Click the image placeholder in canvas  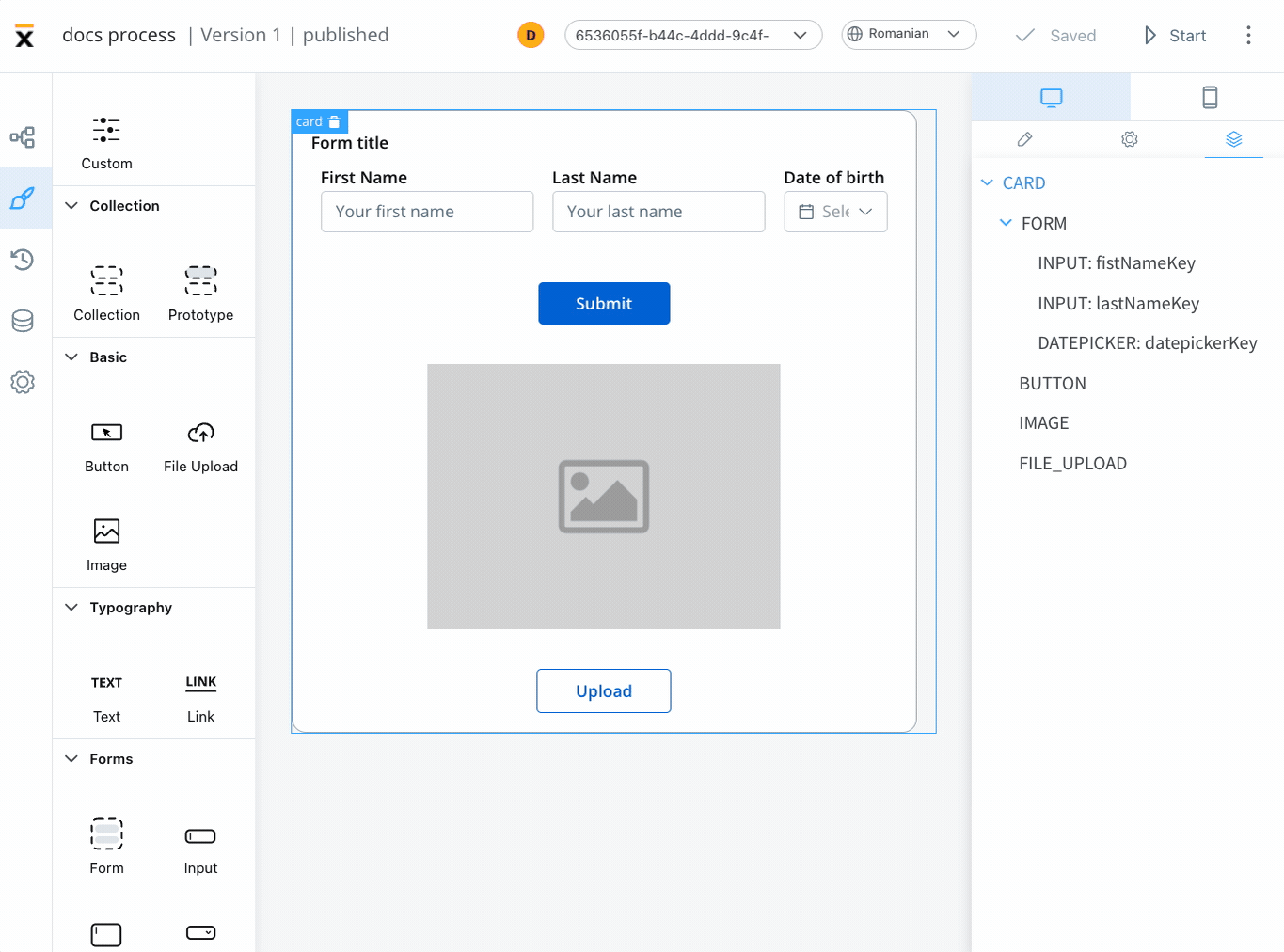[x=603, y=497]
